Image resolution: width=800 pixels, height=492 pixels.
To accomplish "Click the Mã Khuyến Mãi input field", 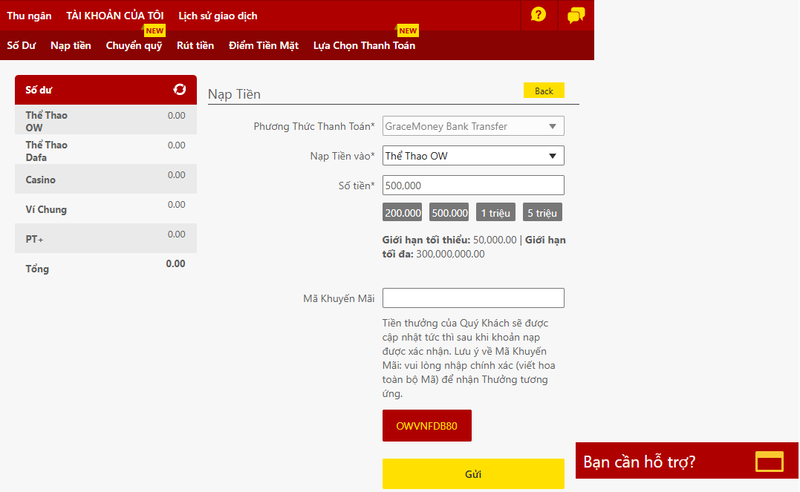I will (473, 298).
